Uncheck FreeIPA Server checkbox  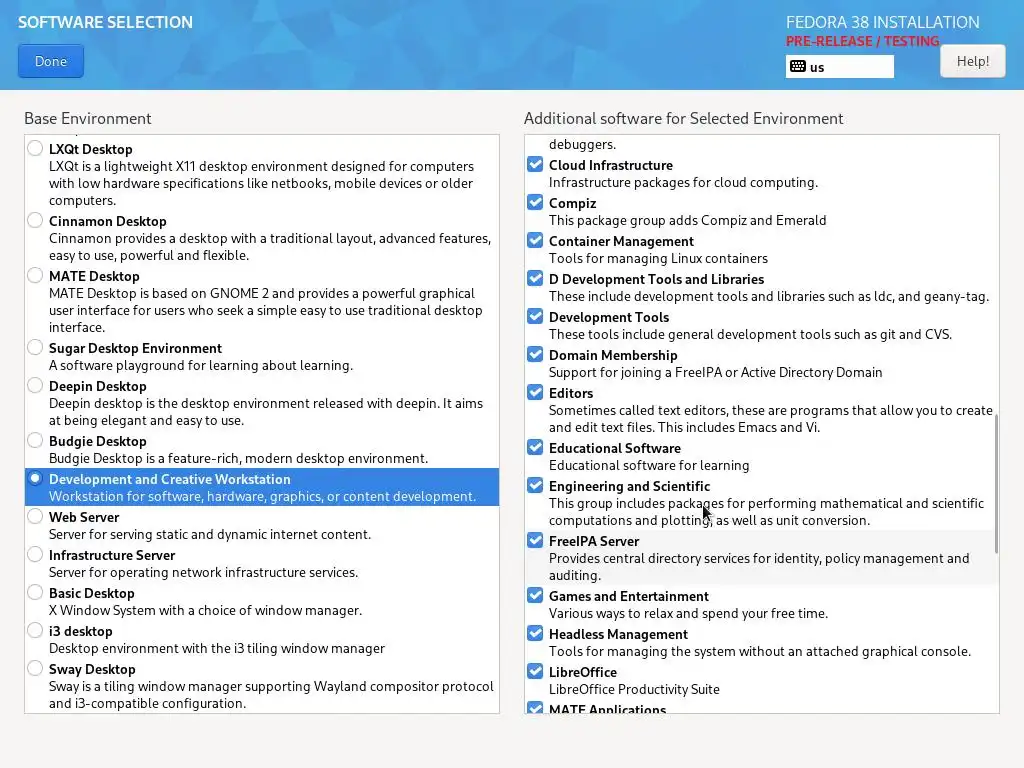click(x=535, y=541)
